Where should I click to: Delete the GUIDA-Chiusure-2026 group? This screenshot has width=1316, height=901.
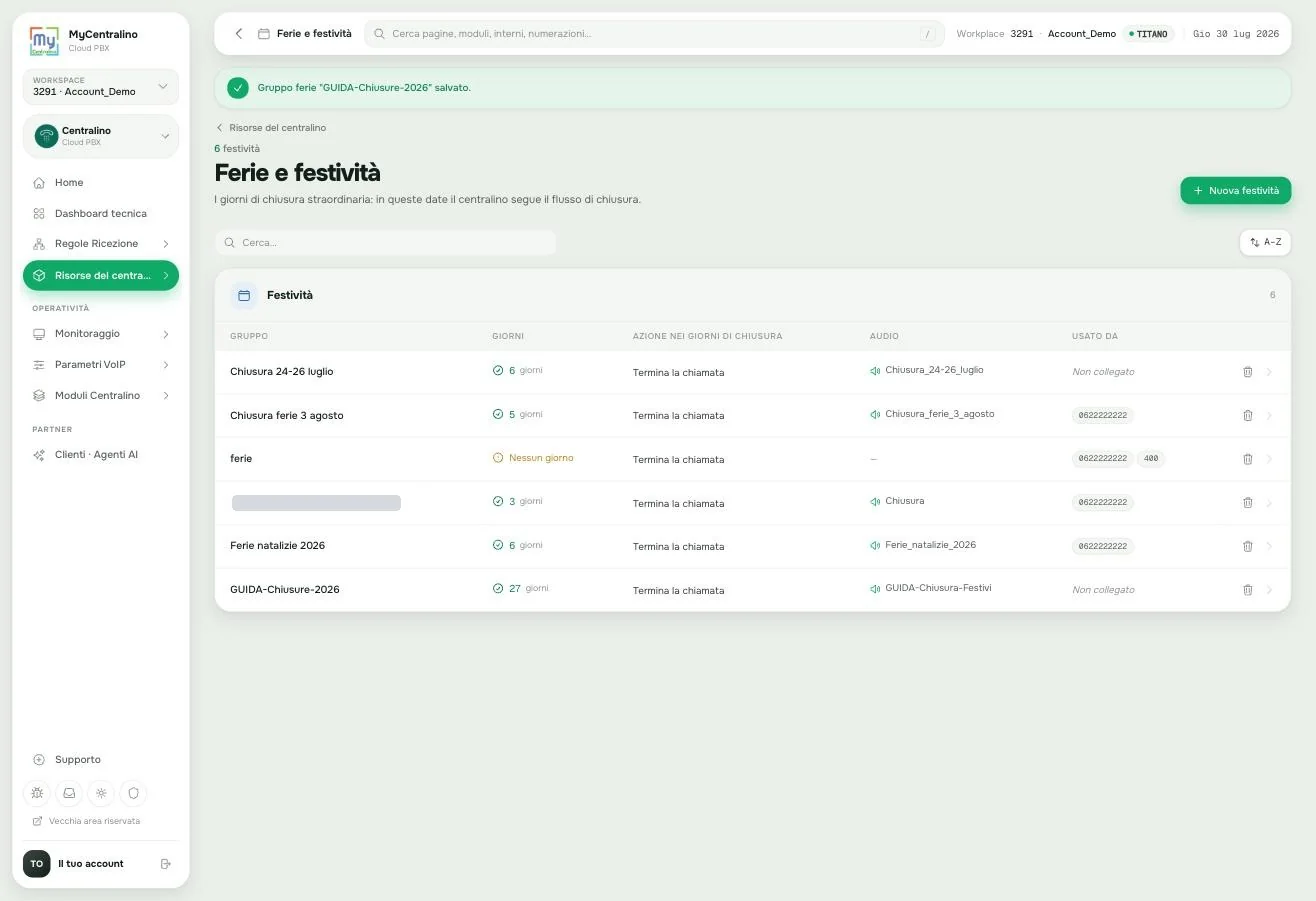pos(1247,590)
